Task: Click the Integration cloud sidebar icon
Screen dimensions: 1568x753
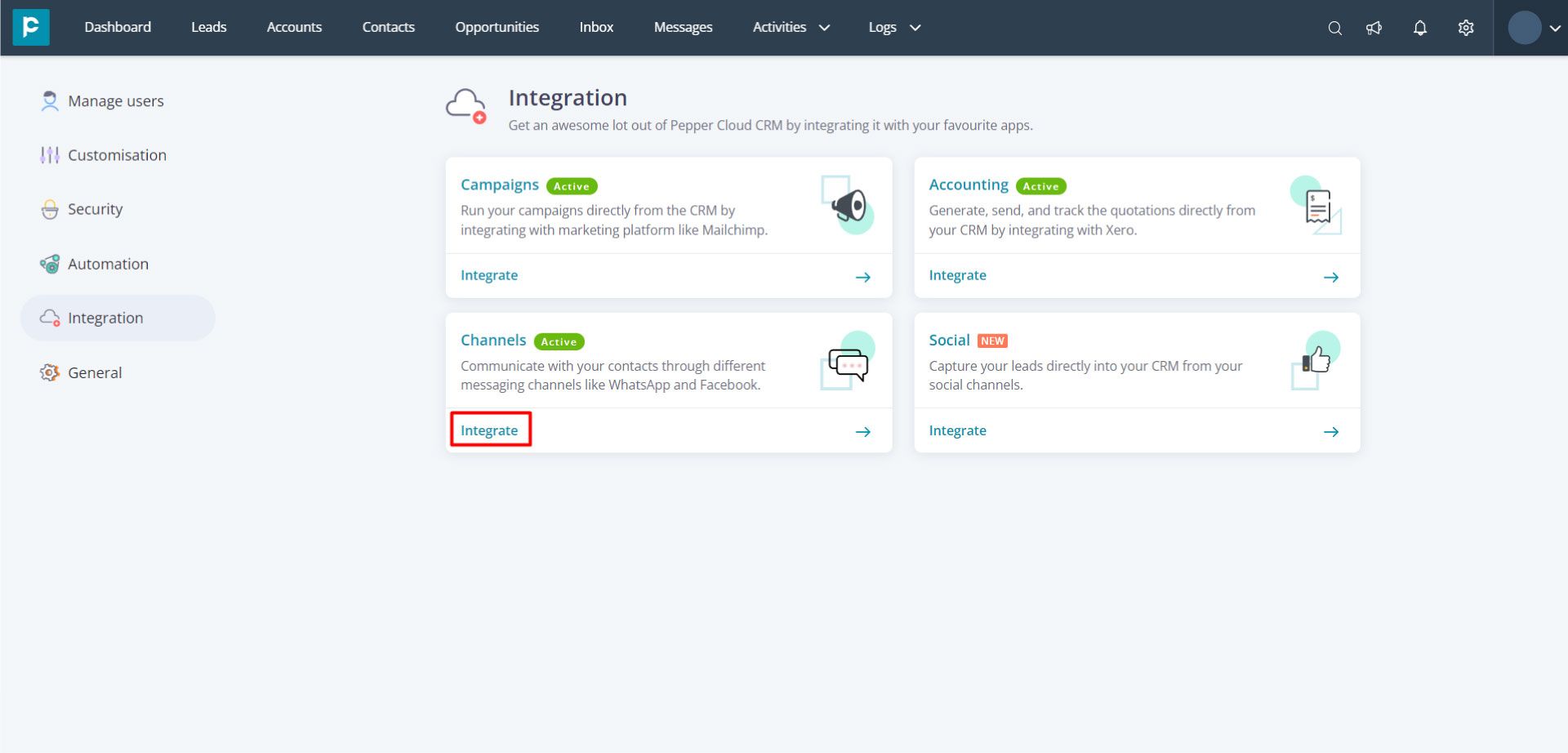Action: tap(50, 318)
